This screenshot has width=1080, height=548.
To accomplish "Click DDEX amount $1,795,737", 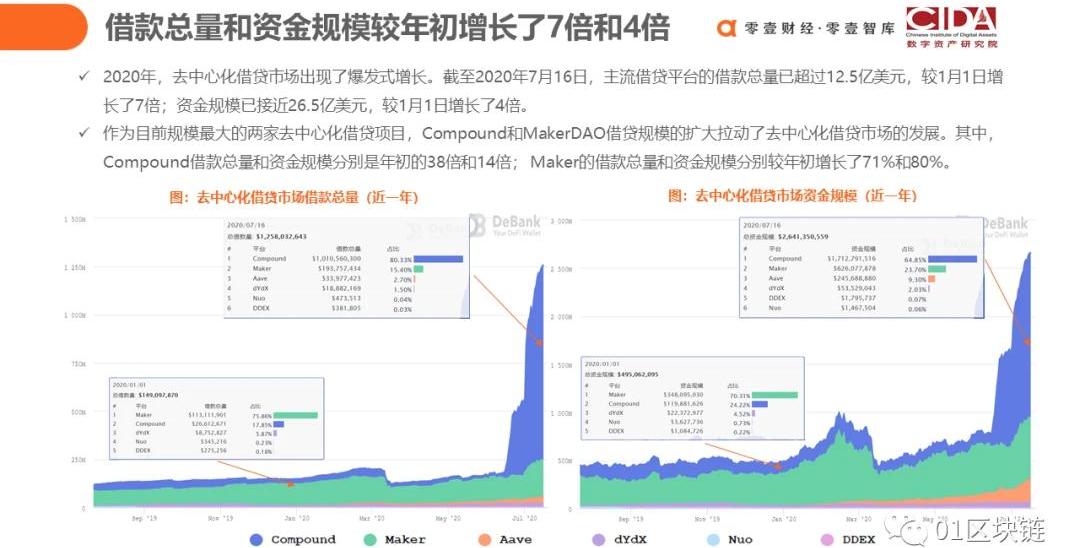I will point(858,299).
